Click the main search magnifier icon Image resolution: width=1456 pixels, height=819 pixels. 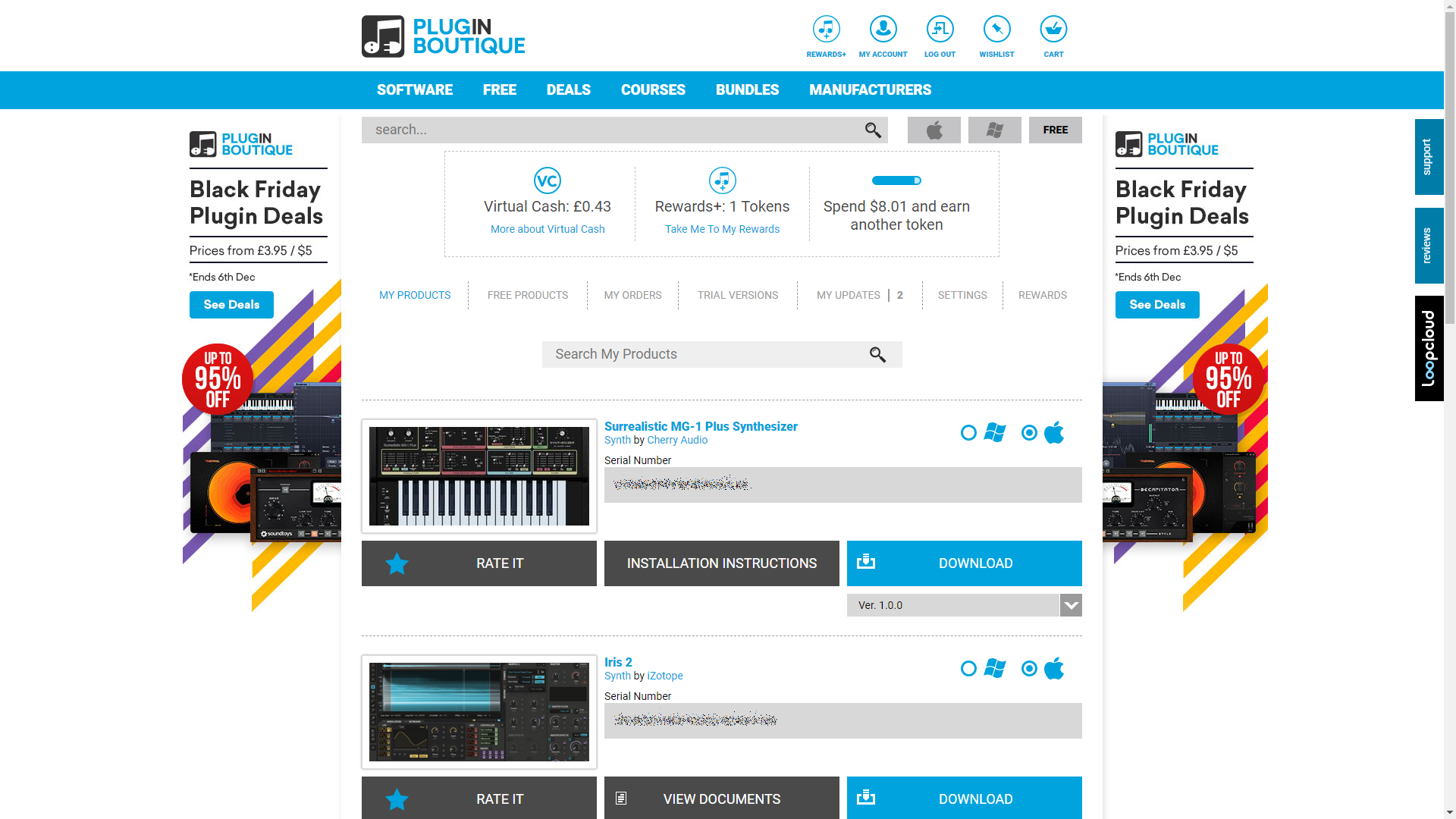tap(873, 130)
